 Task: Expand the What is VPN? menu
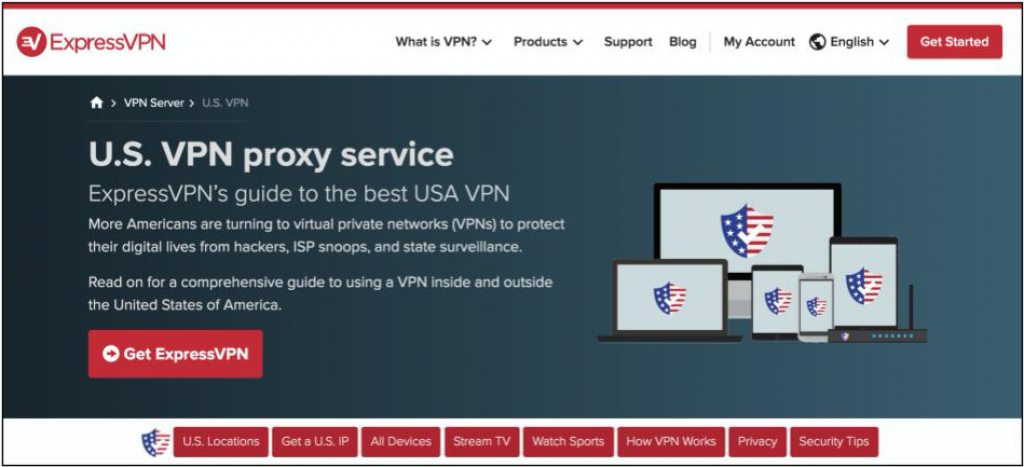click(x=443, y=42)
